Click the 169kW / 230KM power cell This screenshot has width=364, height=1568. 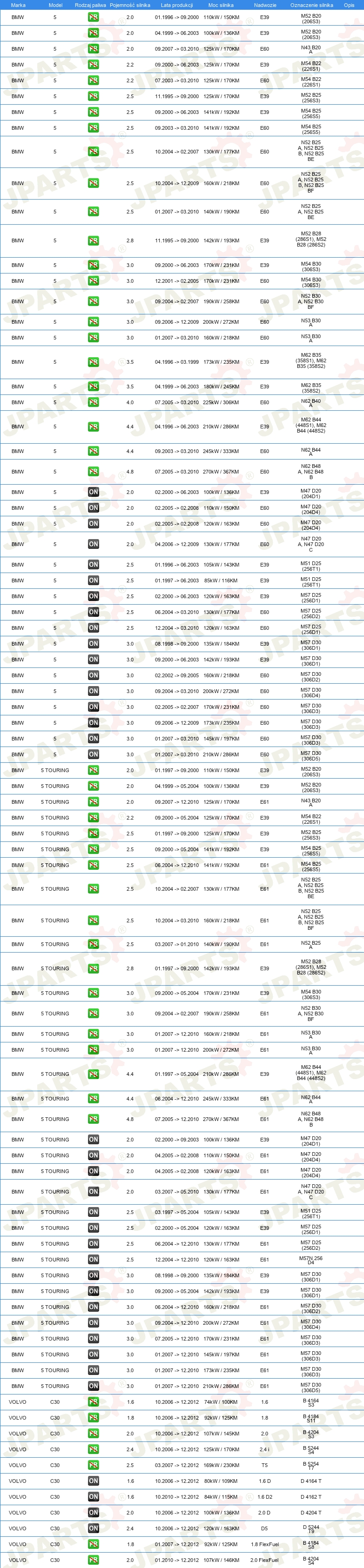click(222, 1465)
